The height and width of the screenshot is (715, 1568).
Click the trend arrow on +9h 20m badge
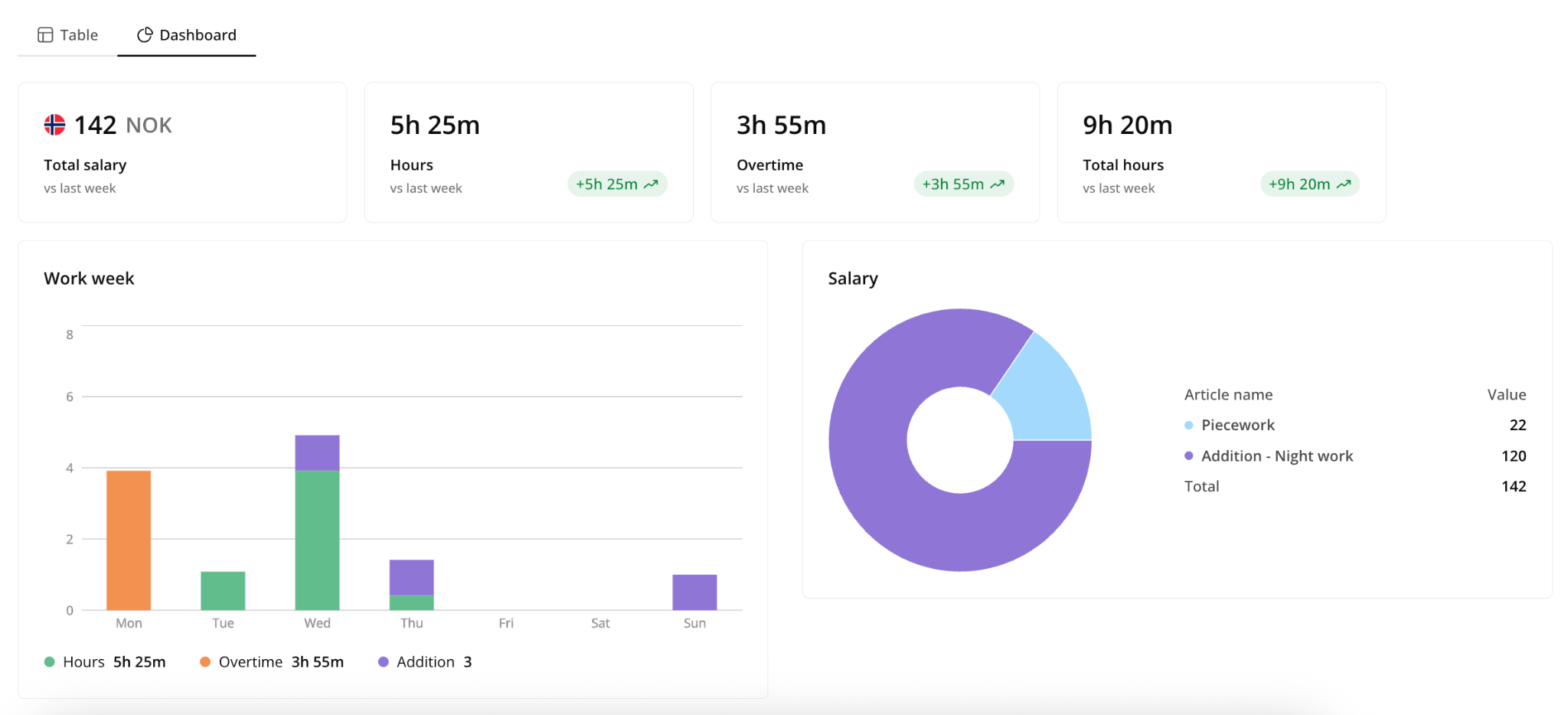tap(1344, 184)
